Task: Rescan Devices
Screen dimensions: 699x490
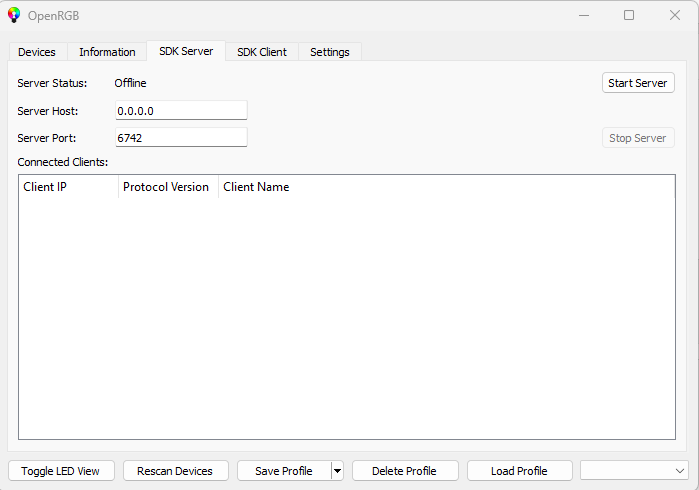Action: (176, 471)
